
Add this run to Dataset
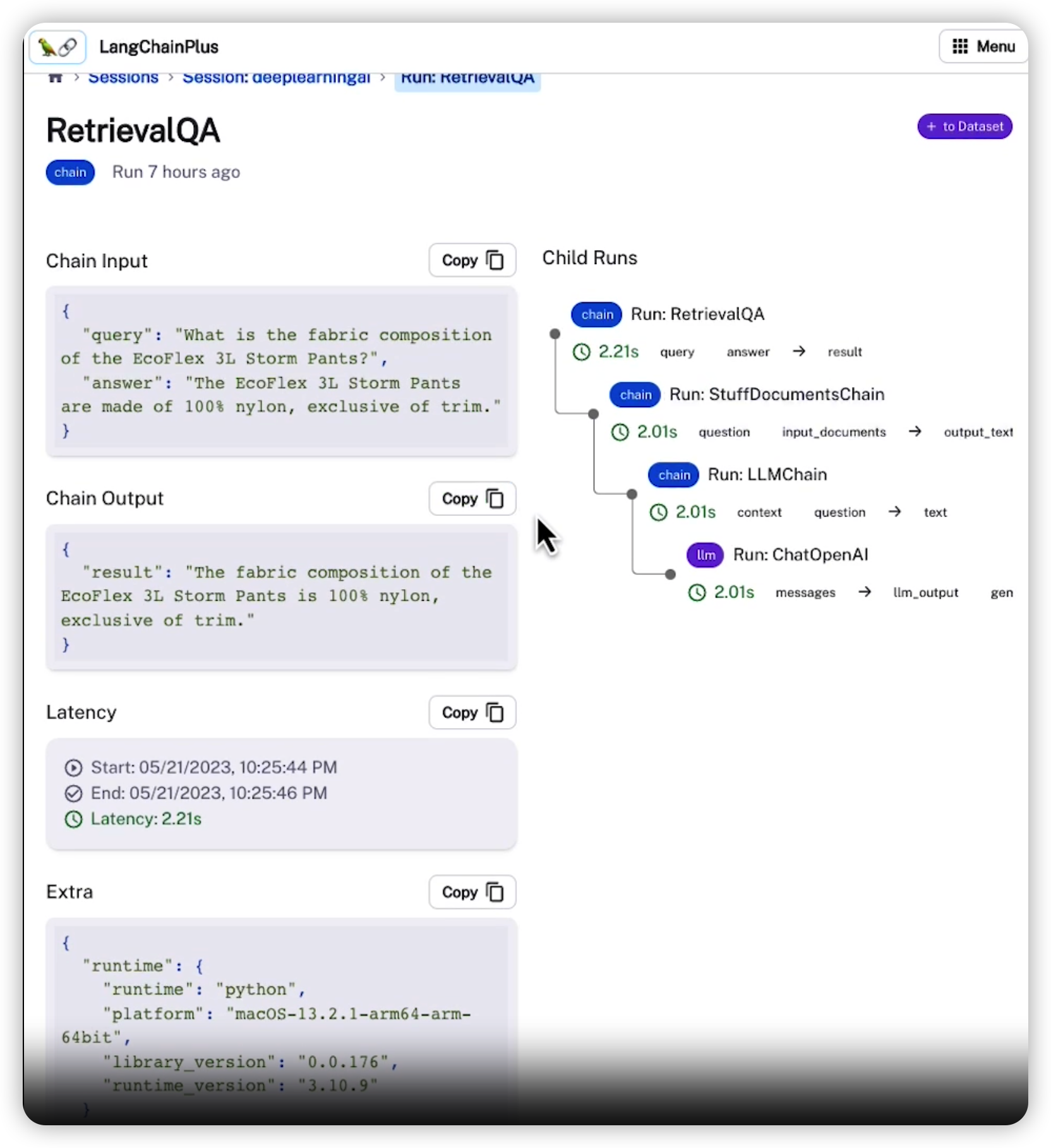(964, 126)
